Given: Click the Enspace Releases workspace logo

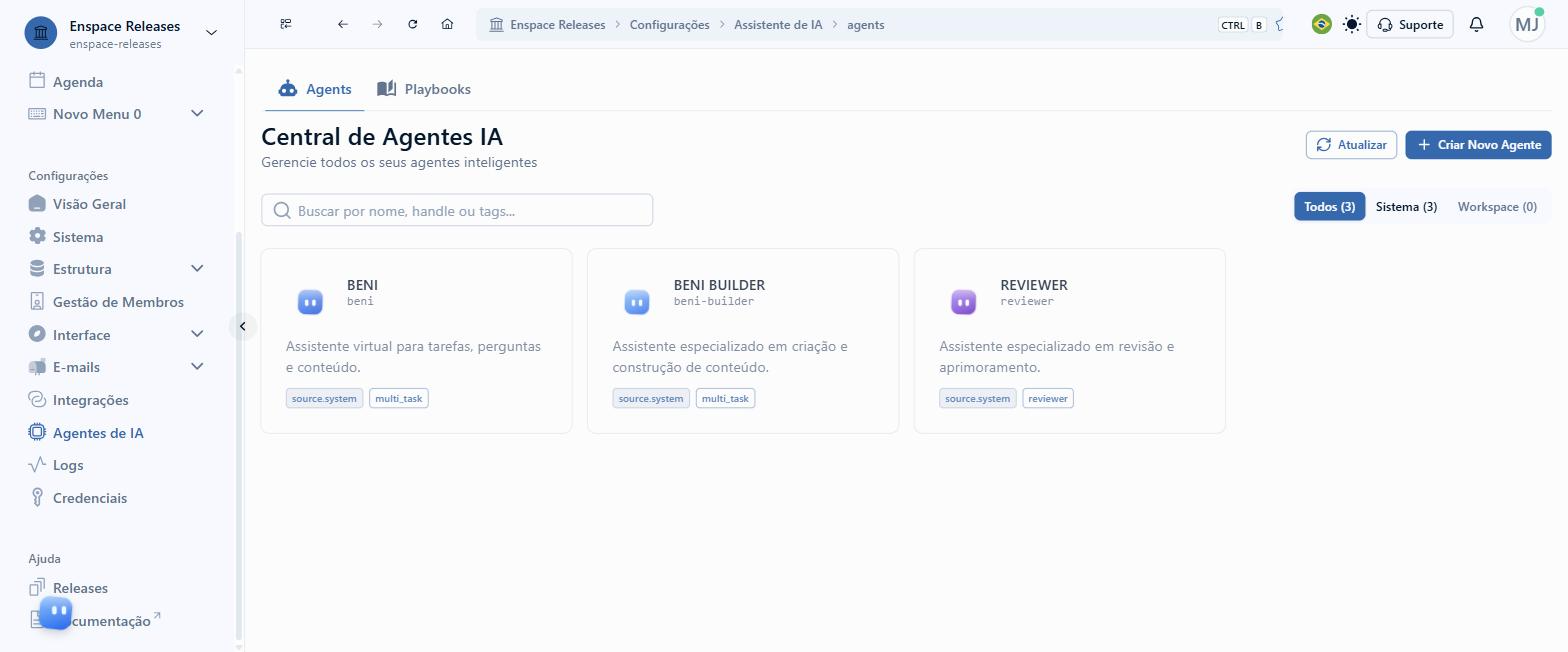Looking at the screenshot, I should pyautogui.click(x=41, y=32).
